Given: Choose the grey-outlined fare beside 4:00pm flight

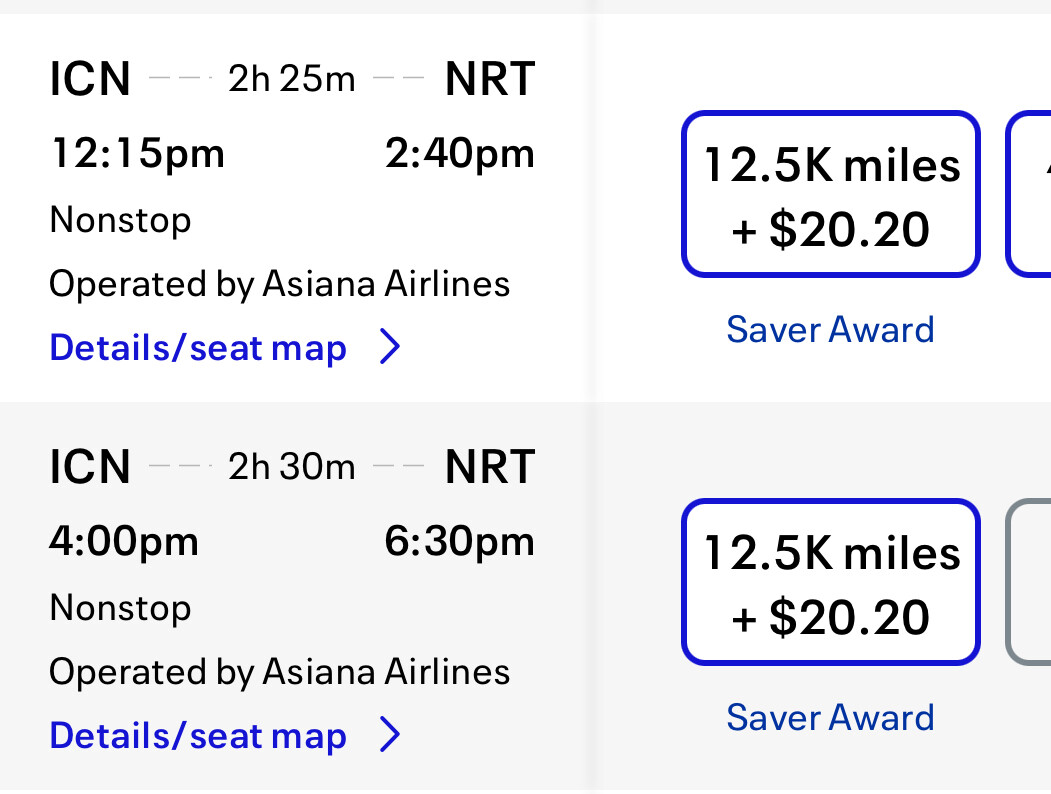Looking at the screenshot, I should (x=1030, y=583).
